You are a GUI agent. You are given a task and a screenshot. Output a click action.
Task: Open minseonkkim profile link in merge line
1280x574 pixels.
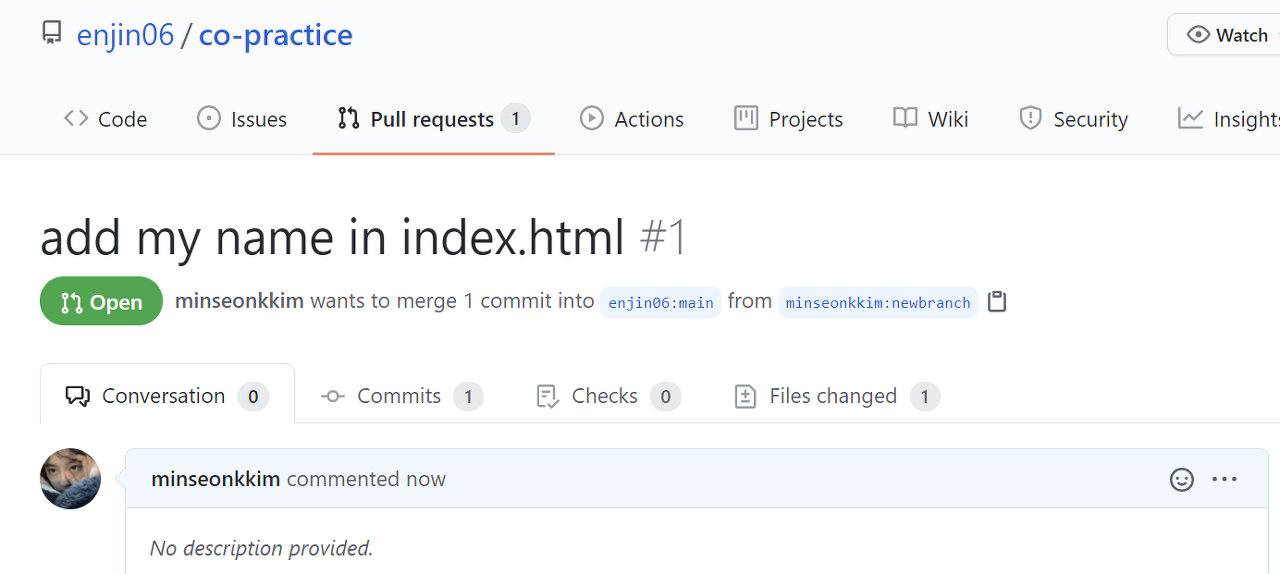[x=239, y=301]
